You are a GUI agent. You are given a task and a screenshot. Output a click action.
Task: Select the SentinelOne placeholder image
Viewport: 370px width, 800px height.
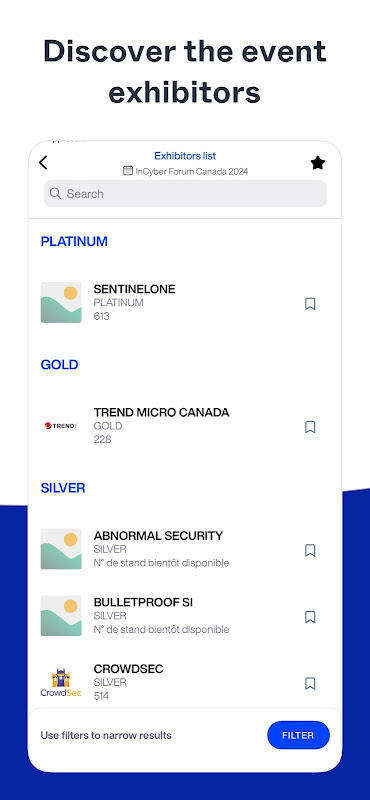(x=61, y=303)
